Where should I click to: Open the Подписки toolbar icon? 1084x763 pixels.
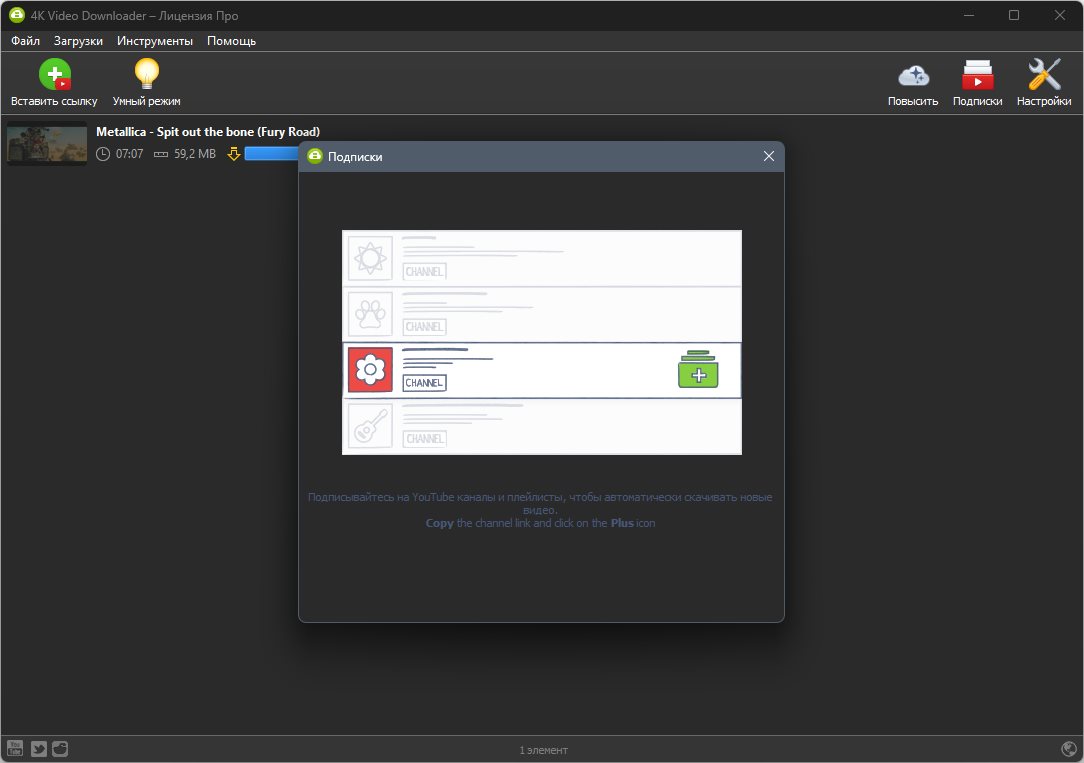pyautogui.click(x=978, y=75)
